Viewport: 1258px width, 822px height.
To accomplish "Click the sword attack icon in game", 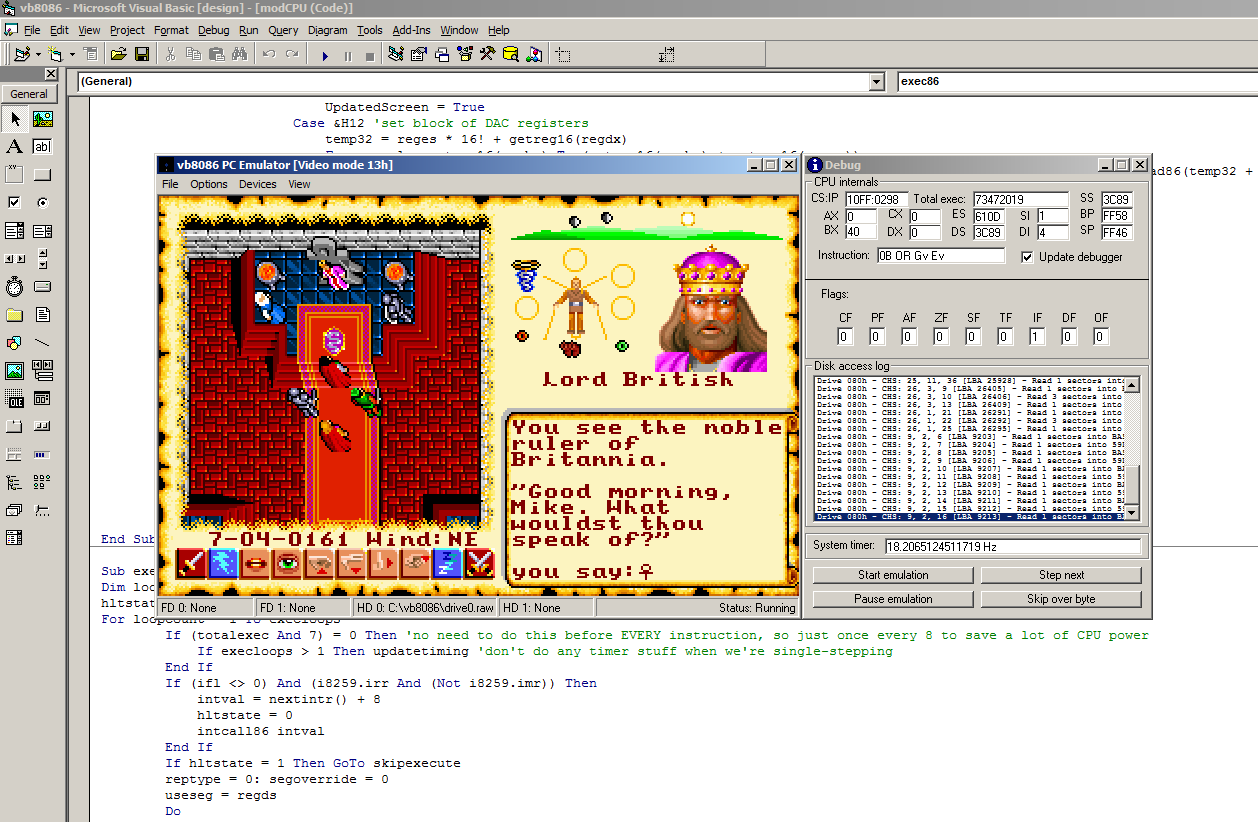I will tap(191, 563).
